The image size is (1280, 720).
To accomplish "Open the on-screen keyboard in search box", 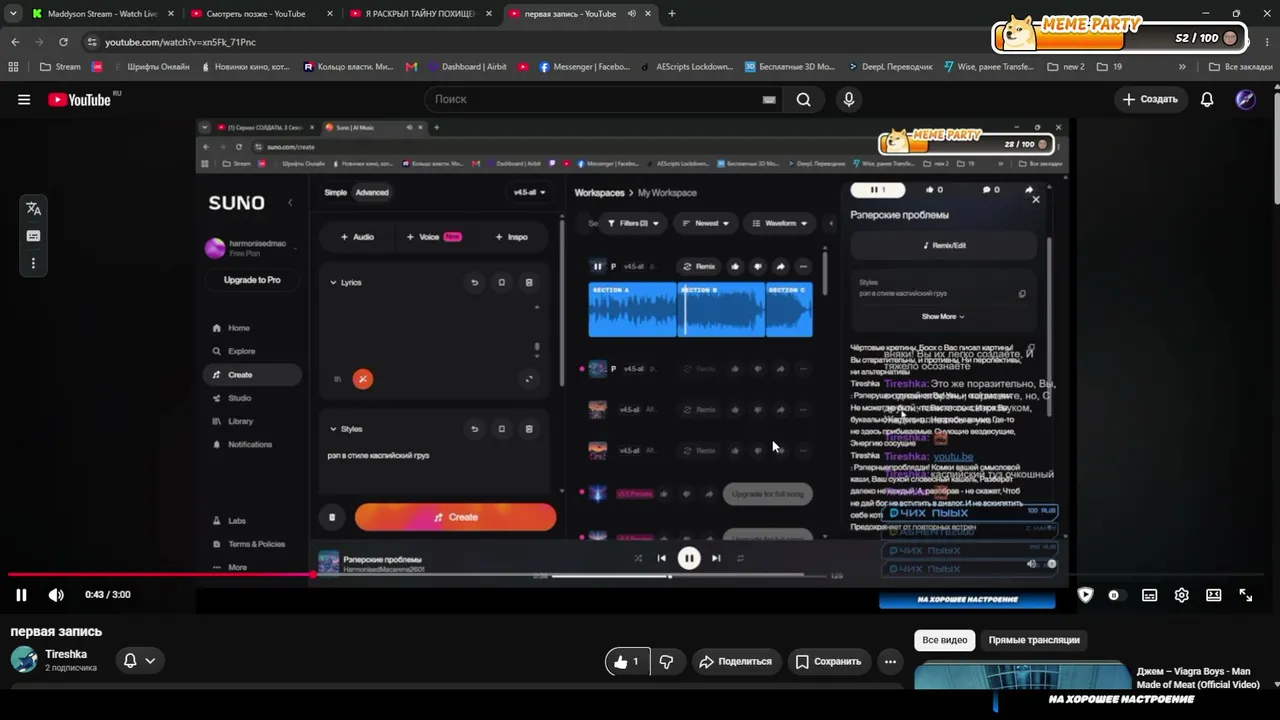I will click(x=769, y=99).
